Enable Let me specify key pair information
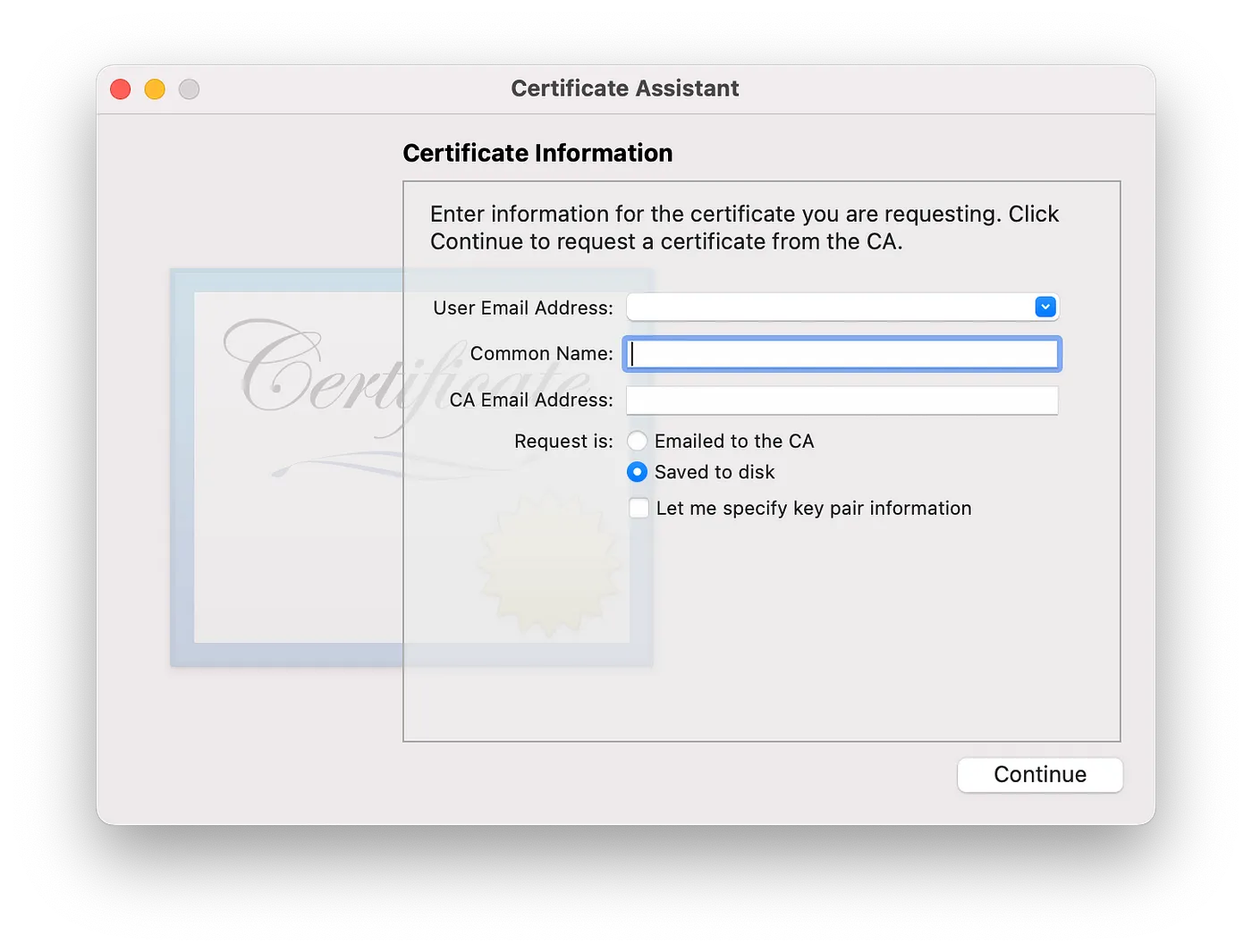This screenshot has width=1252, height=952. pyautogui.click(x=639, y=509)
